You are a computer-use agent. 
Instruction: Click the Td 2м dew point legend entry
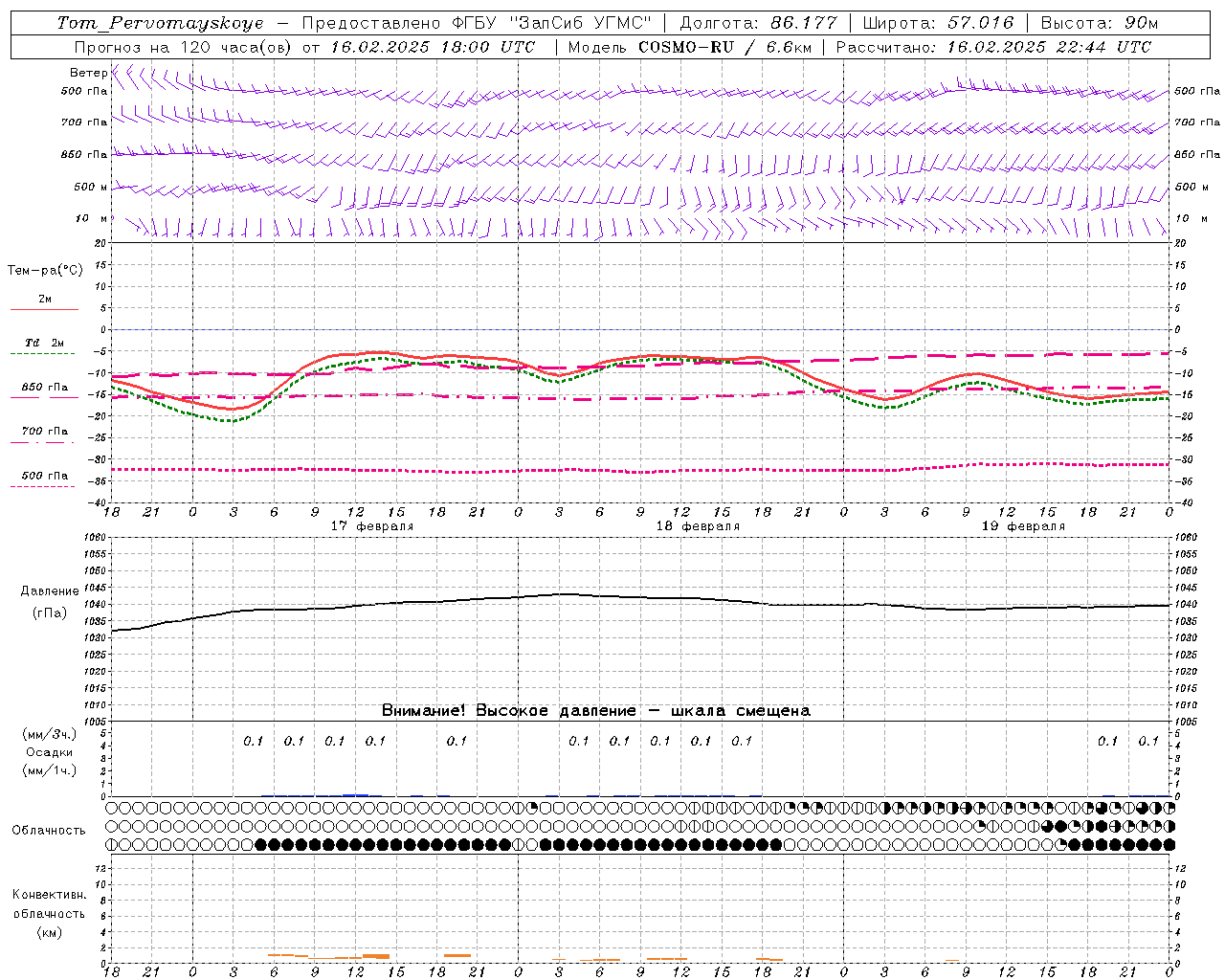[45, 343]
